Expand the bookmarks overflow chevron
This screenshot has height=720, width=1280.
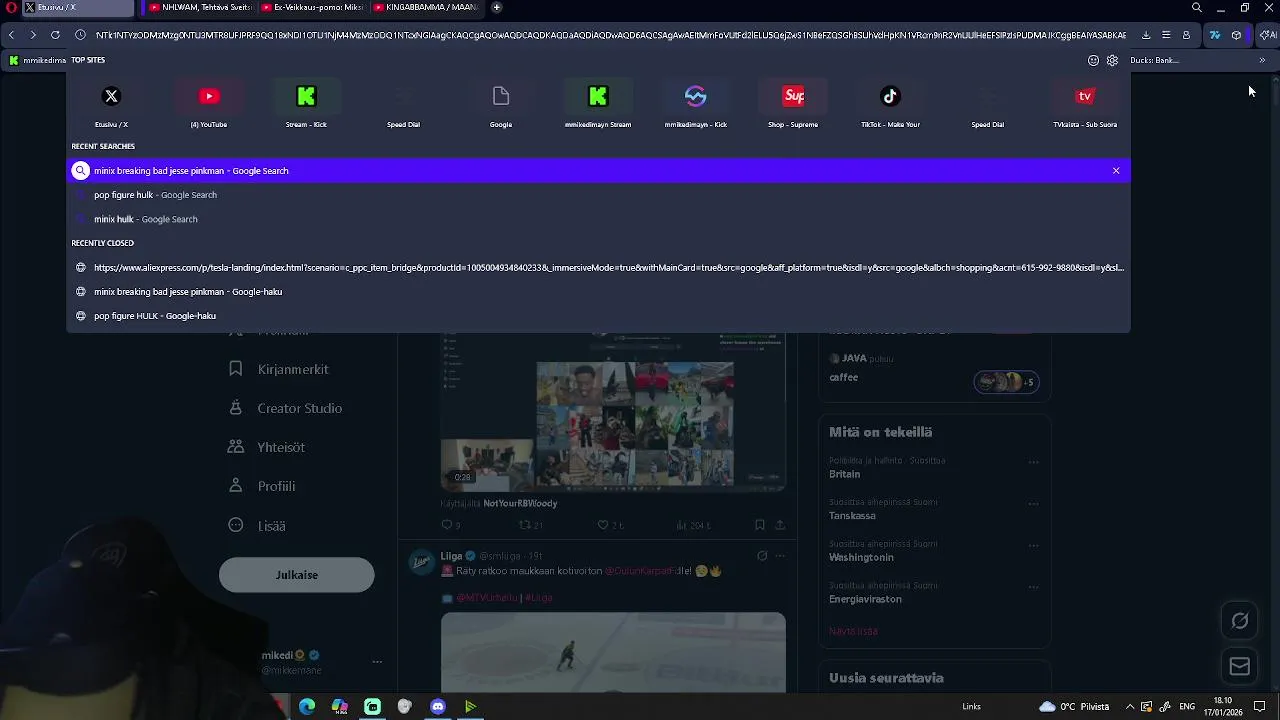click(1262, 60)
